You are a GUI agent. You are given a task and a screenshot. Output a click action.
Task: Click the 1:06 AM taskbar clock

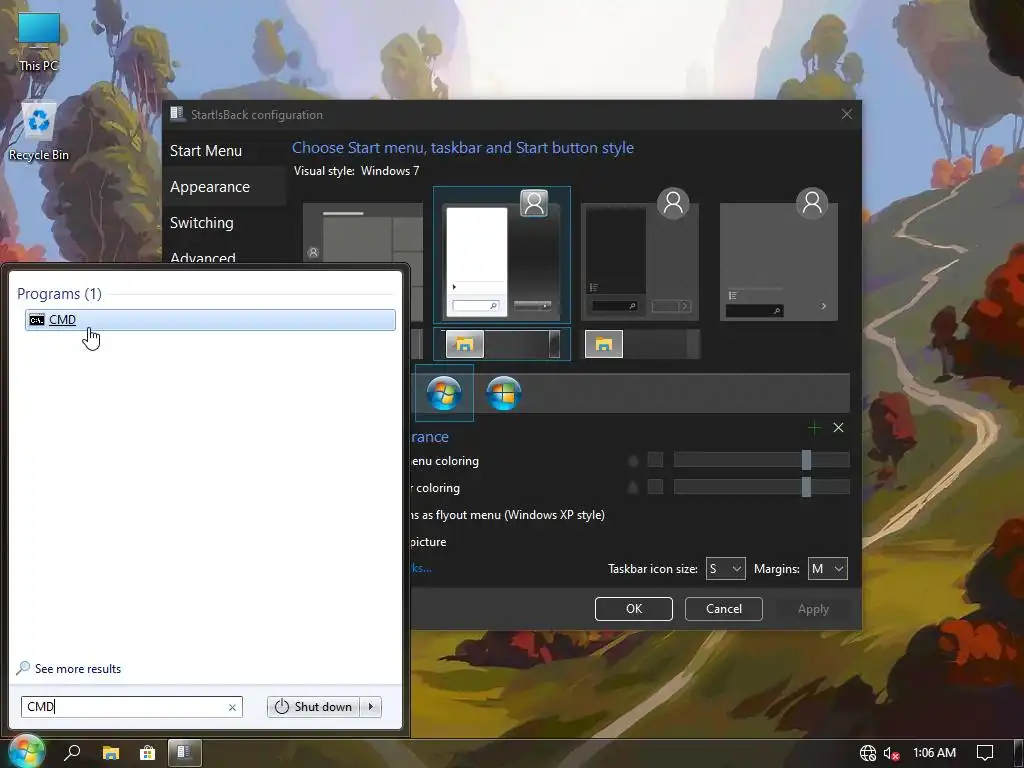point(934,752)
